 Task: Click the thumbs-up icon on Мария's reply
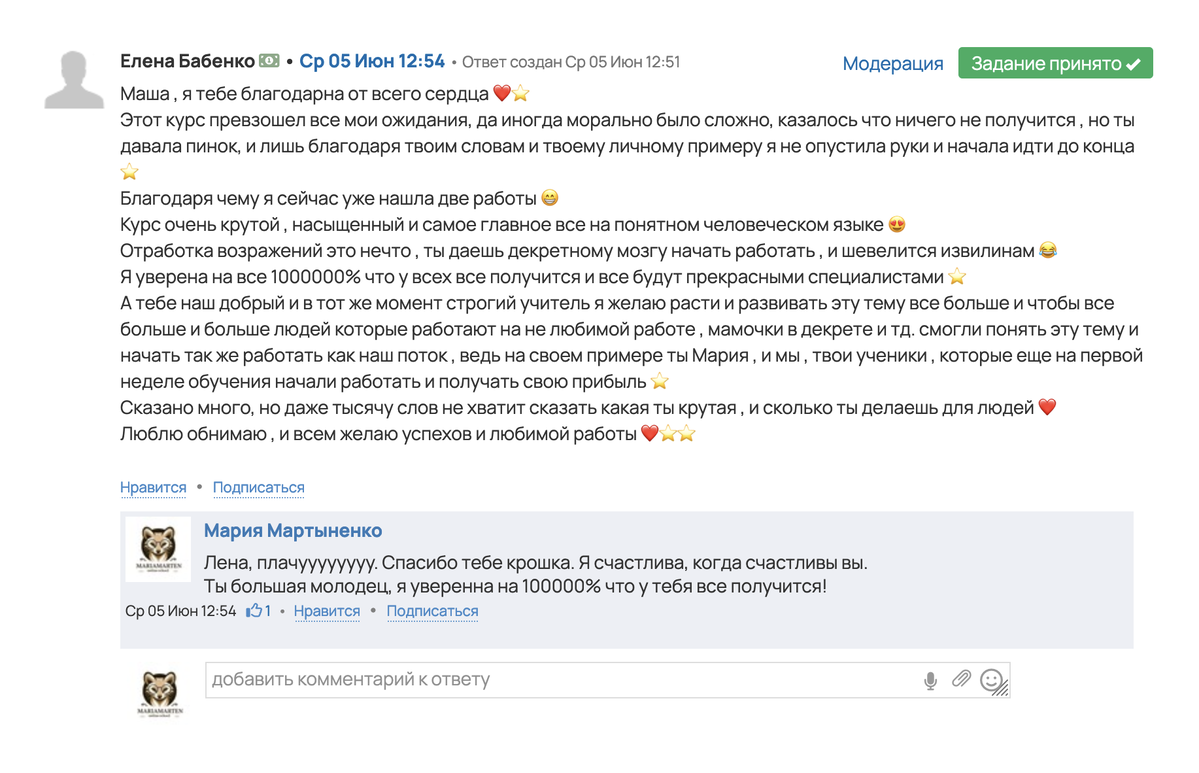tap(254, 611)
